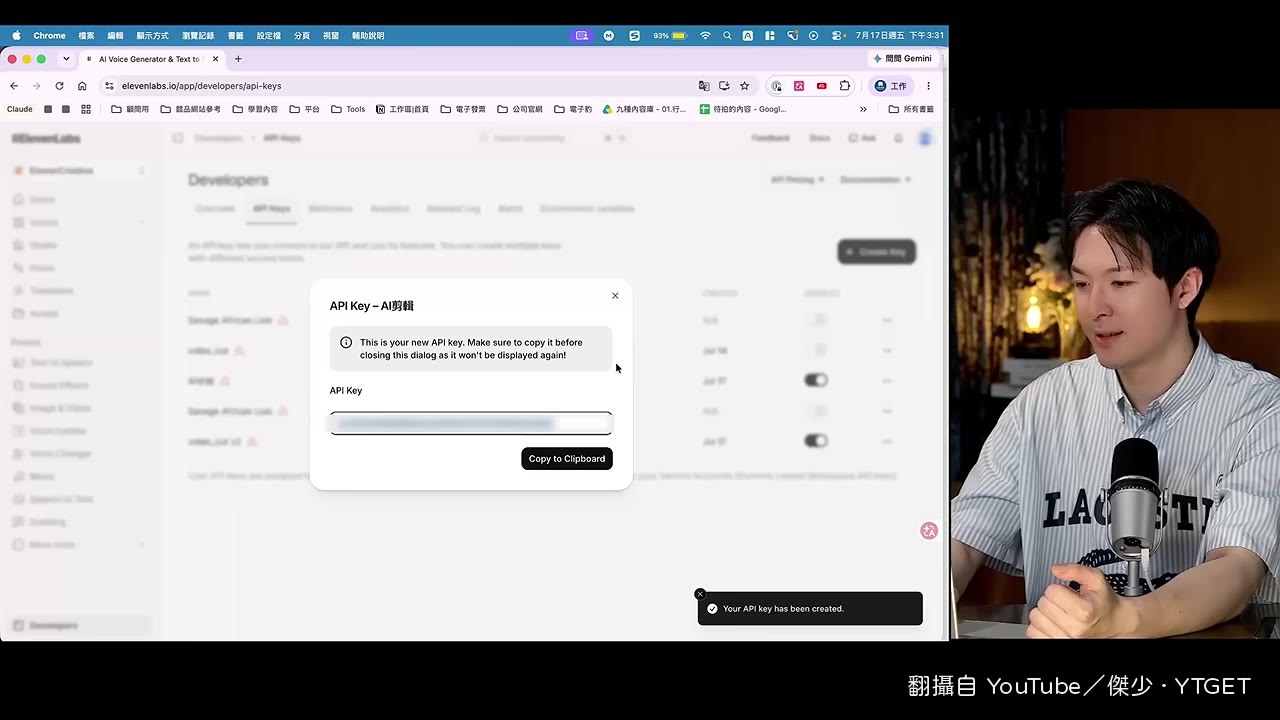This screenshot has width=1280, height=720.
Task: Open the Apple menu
Action: click(x=16, y=36)
